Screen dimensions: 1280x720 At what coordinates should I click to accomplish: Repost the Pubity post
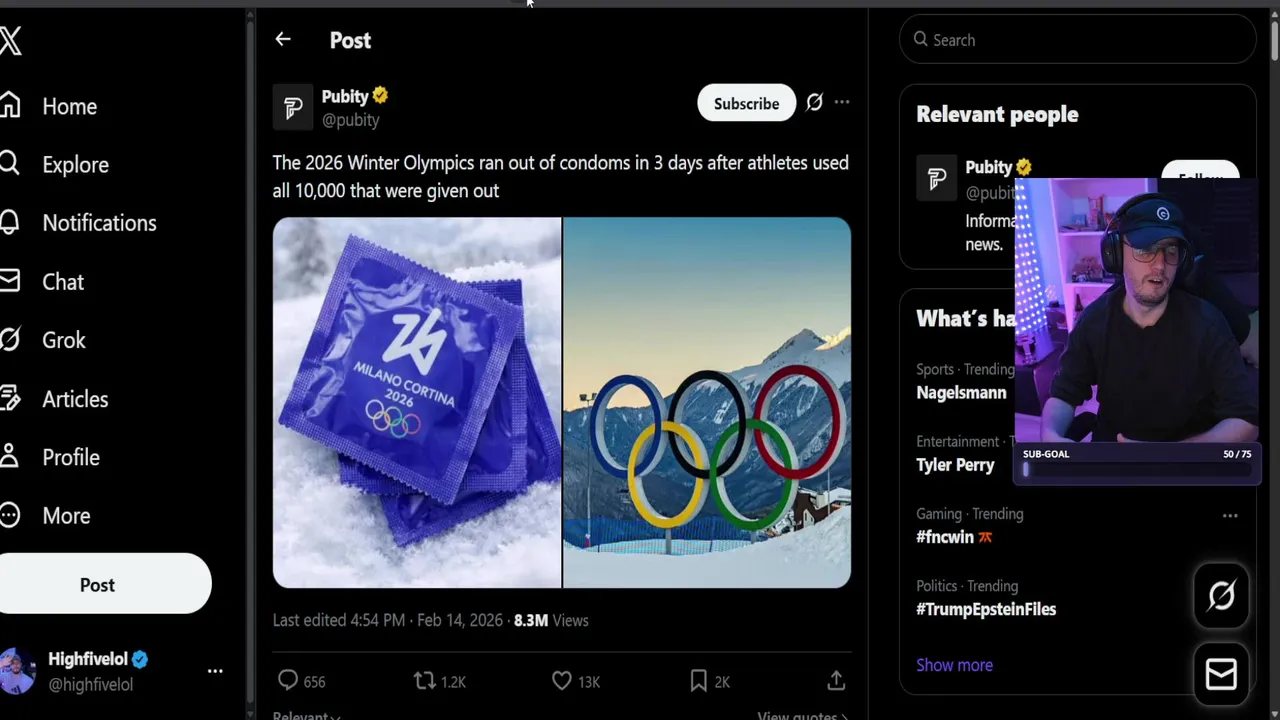click(x=425, y=681)
